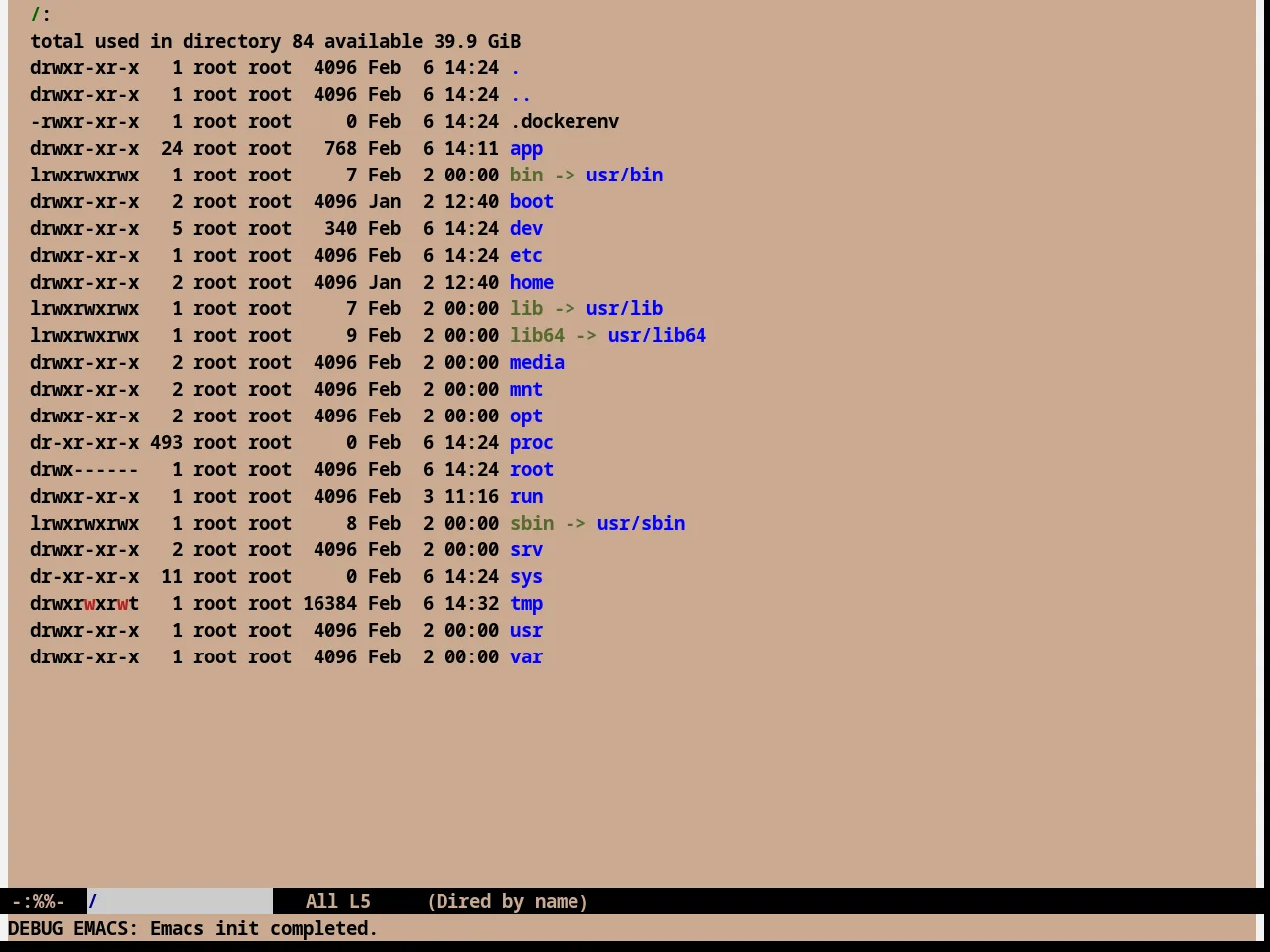The height and width of the screenshot is (952, 1270).
Task: Click the usr/lib symlink target
Action: click(624, 309)
